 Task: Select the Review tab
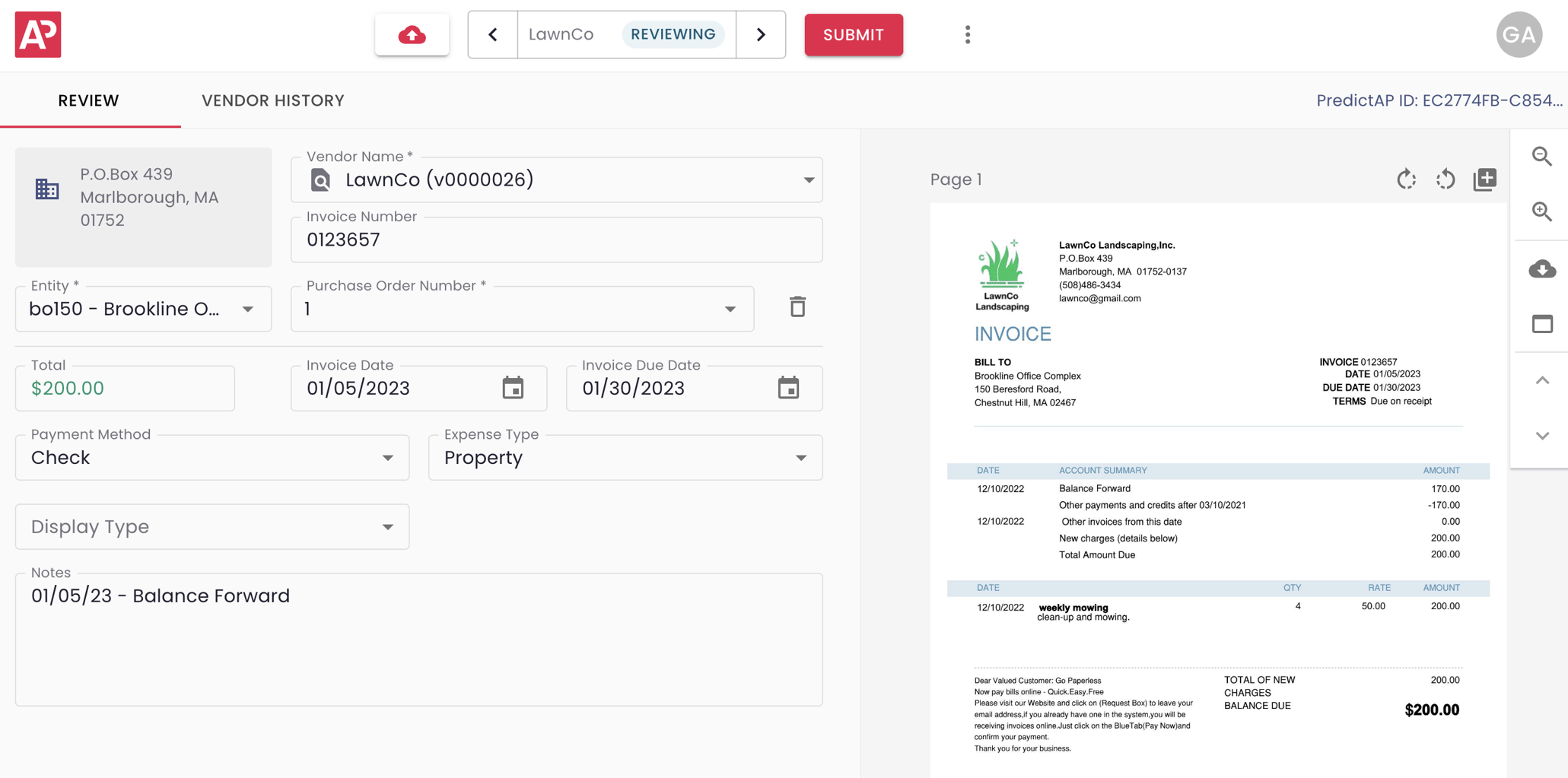coord(89,100)
